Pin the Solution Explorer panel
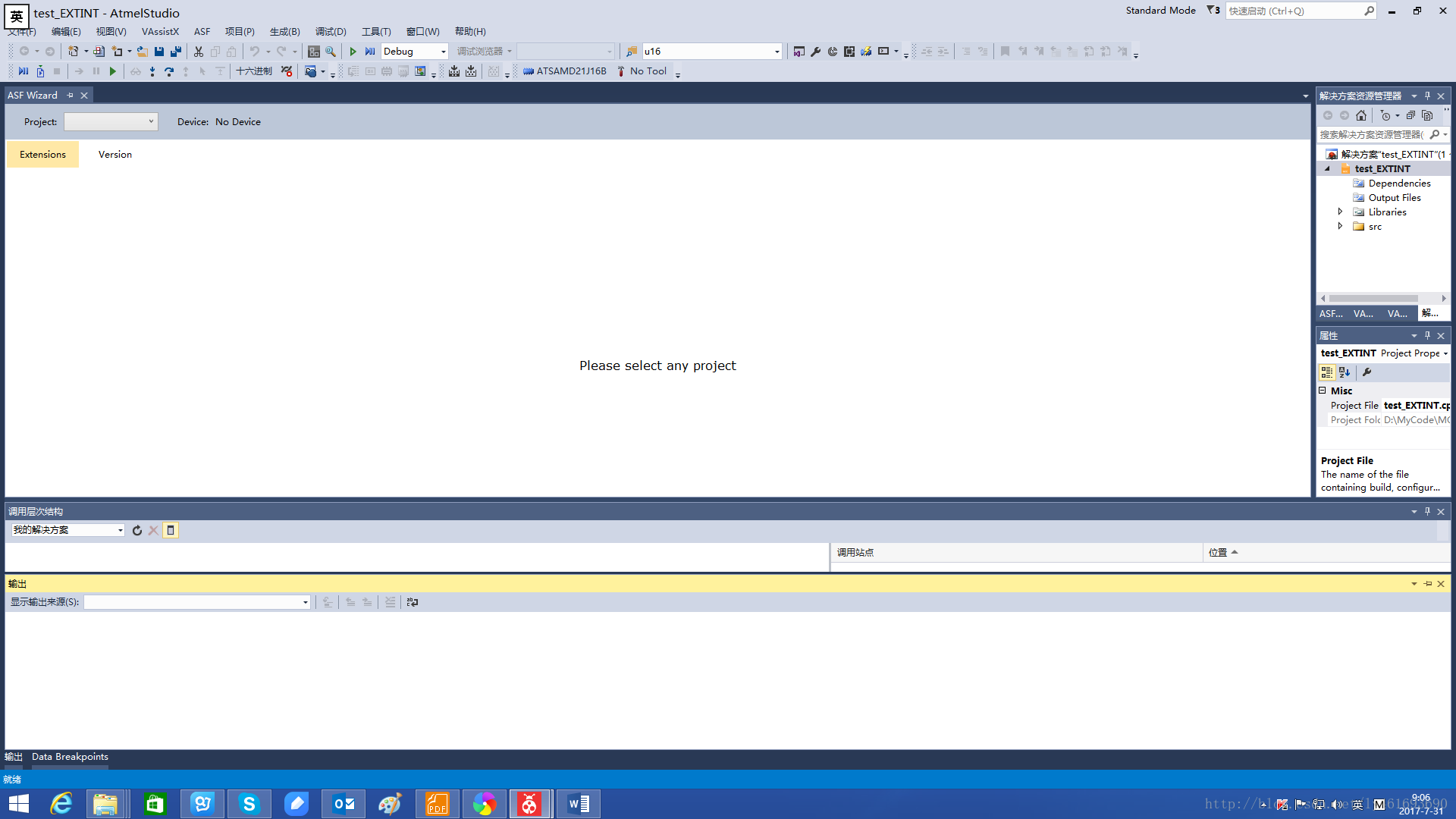 pos(1427,96)
